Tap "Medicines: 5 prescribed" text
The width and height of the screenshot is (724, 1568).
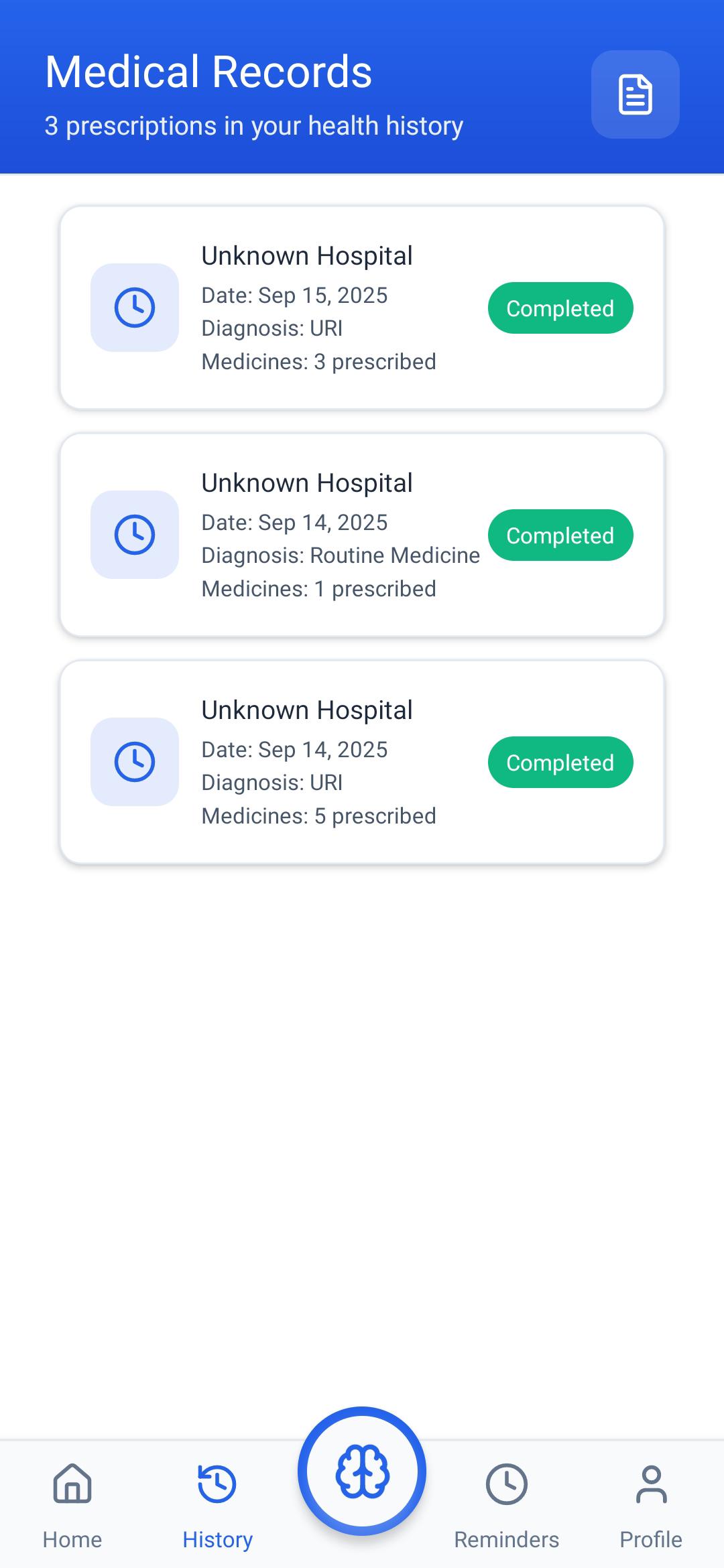tap(319, 816)
